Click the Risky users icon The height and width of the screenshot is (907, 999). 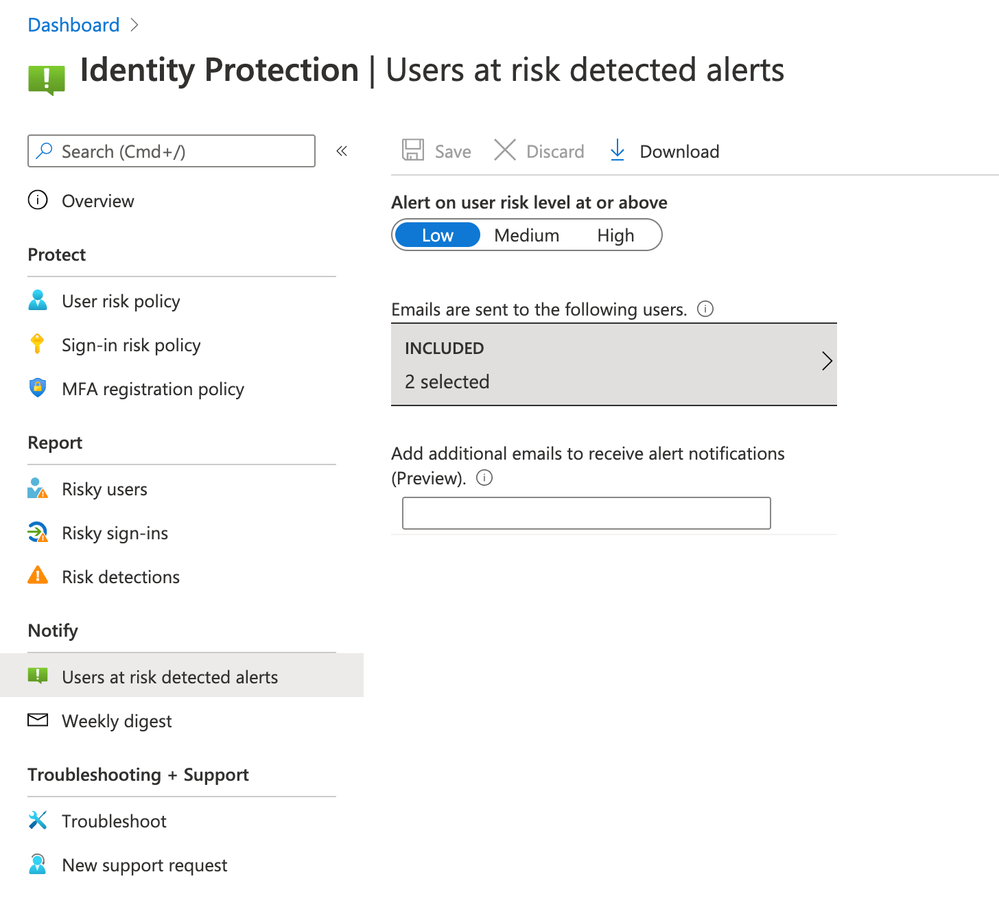38,489
